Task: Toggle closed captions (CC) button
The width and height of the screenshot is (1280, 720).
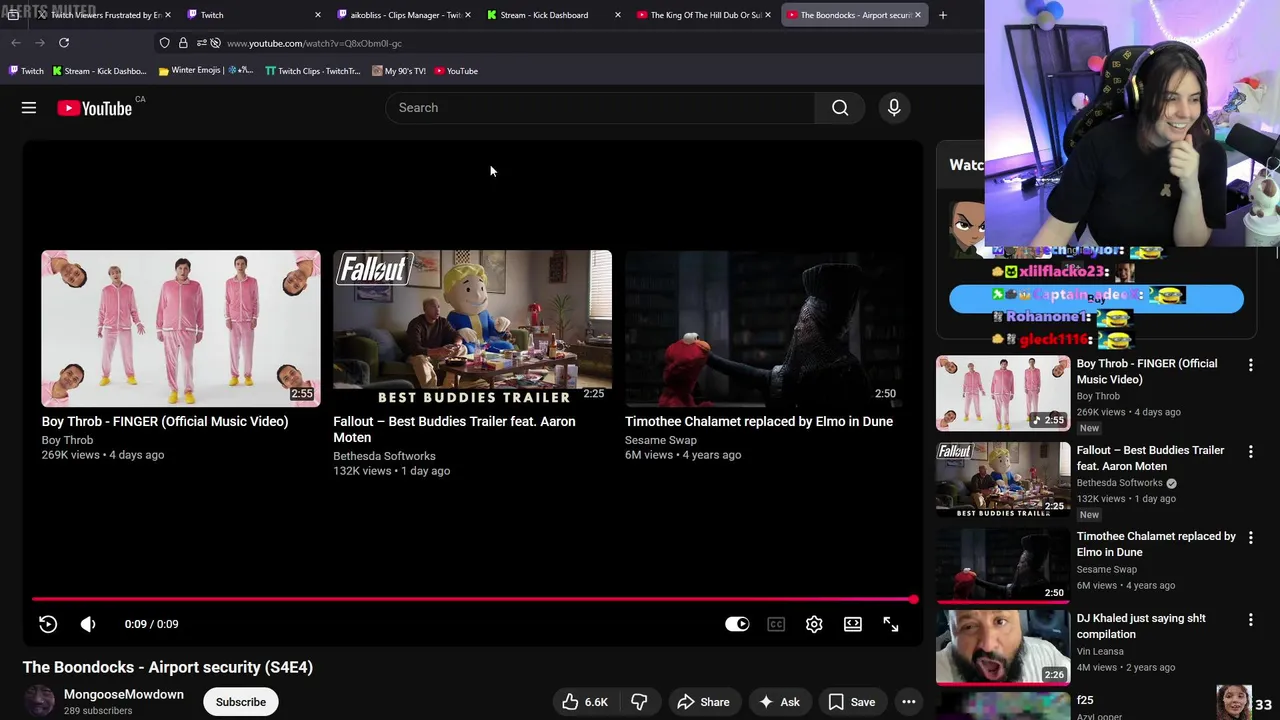Action: [x=776, y=624]
